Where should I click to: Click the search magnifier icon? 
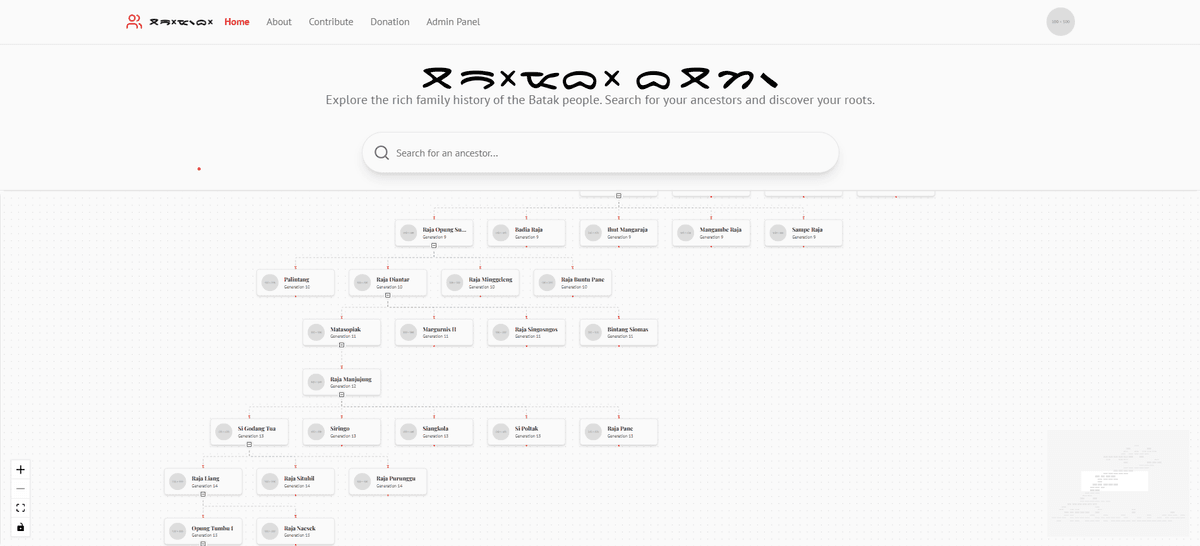click(x=382, y=153)
